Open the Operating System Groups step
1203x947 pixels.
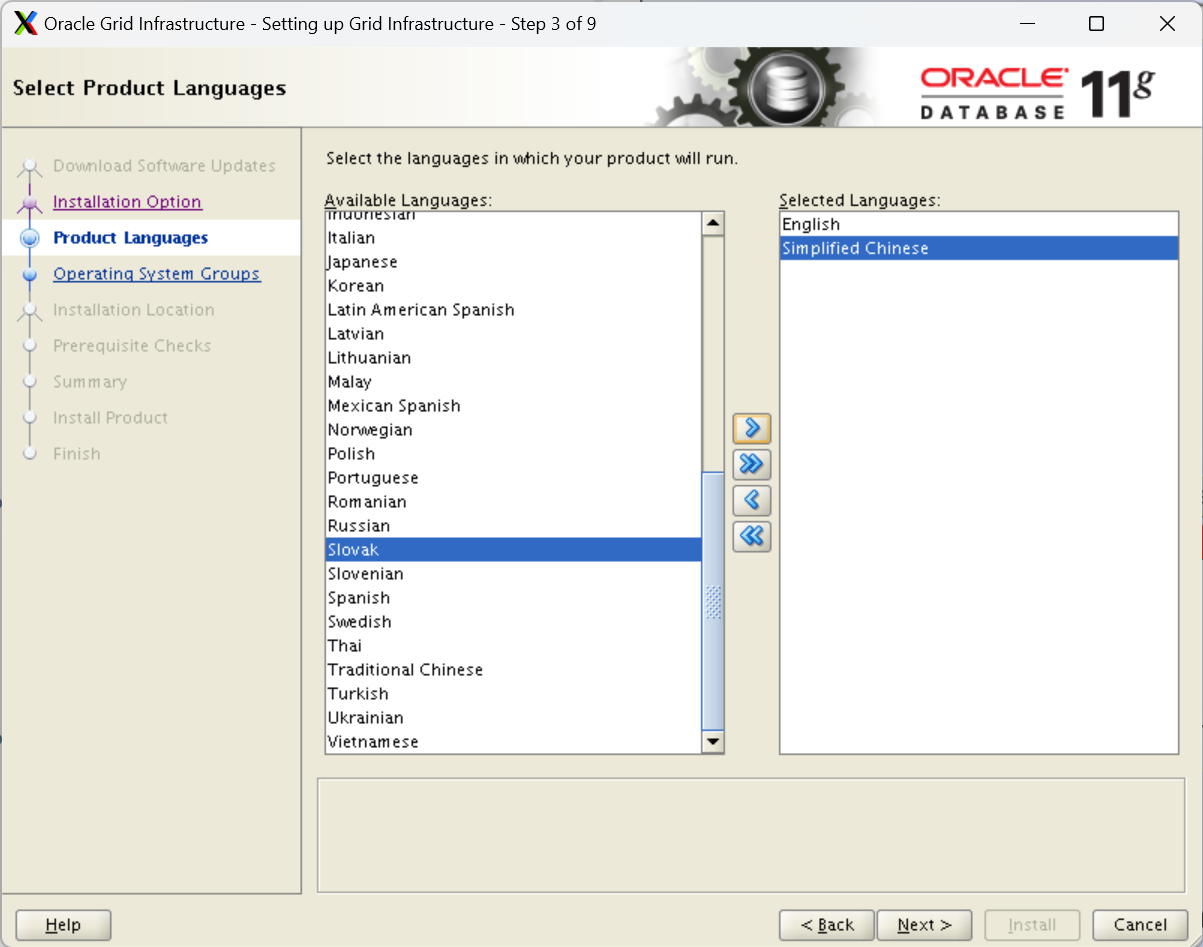point(157,274)
